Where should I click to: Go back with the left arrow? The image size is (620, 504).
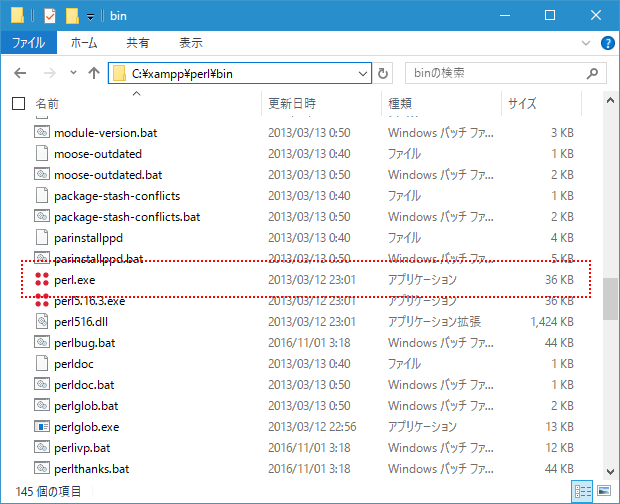[20, 73]
